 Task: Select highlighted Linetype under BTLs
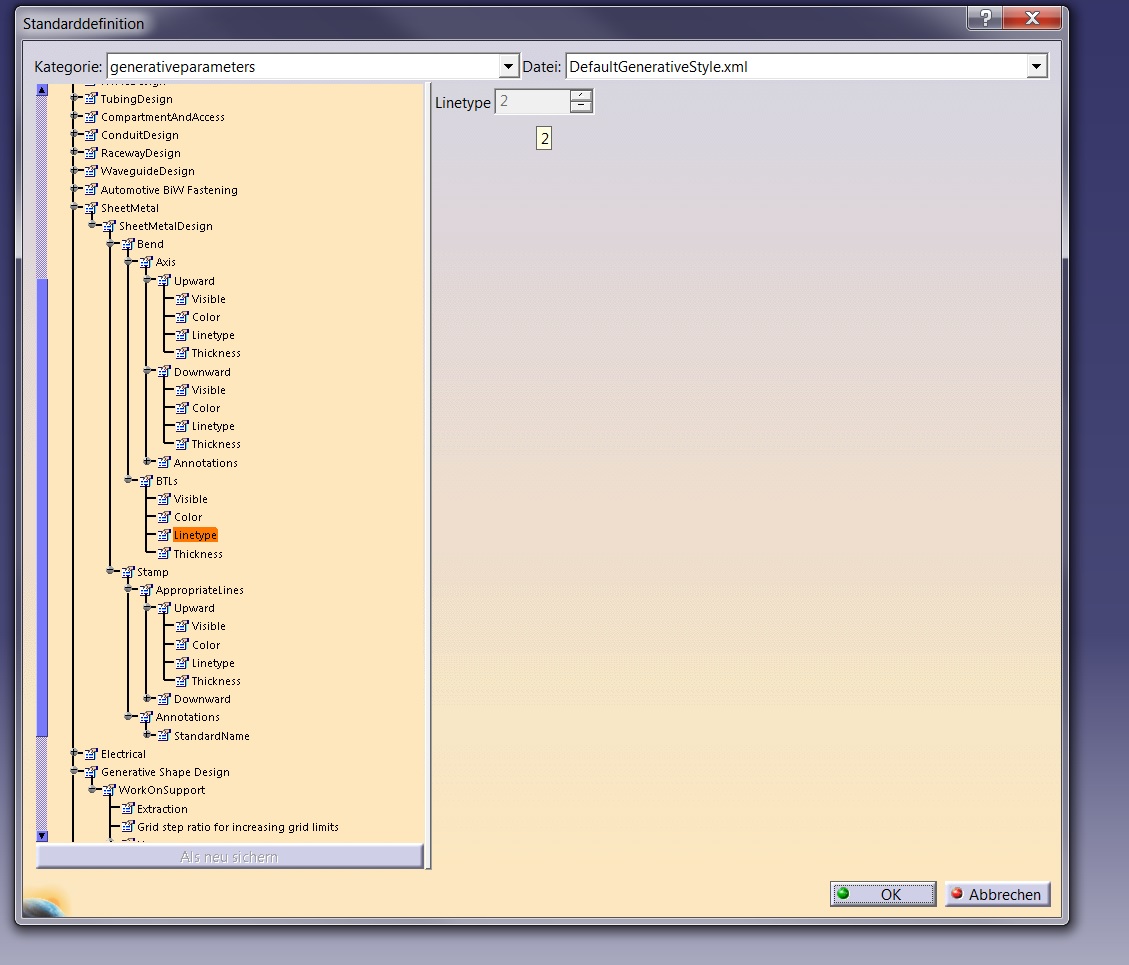[195, 535]
